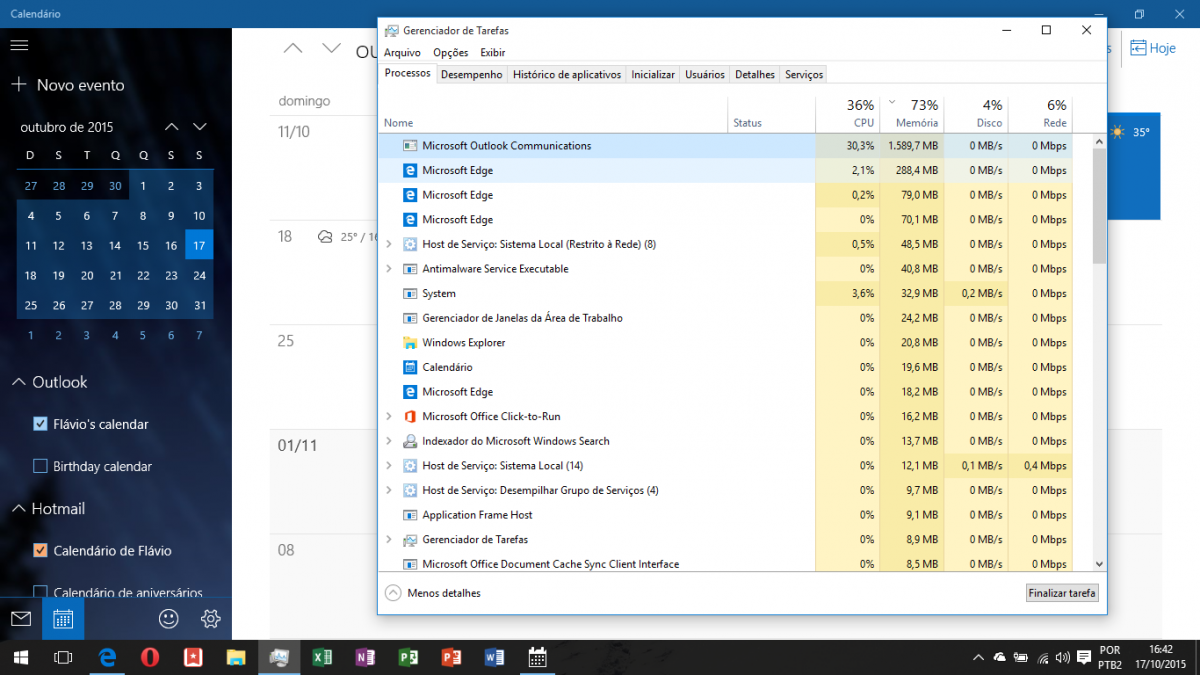Open PowerPoint from the taskbar
This screenshot has height=675, width=1200.
(x=451, y=657)
